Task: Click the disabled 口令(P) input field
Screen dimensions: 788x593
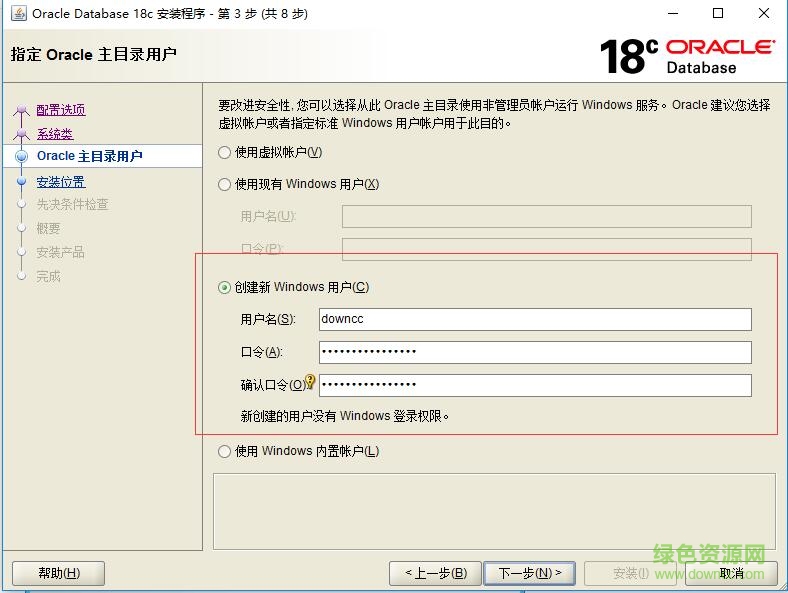Action: tap(547, 249)
